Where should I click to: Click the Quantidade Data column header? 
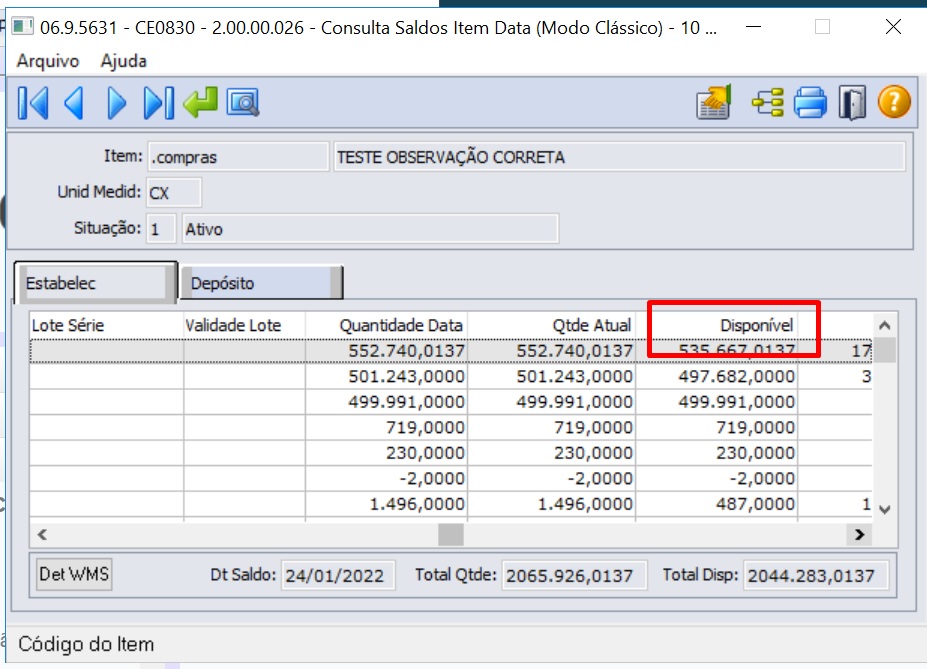point(386,325)
